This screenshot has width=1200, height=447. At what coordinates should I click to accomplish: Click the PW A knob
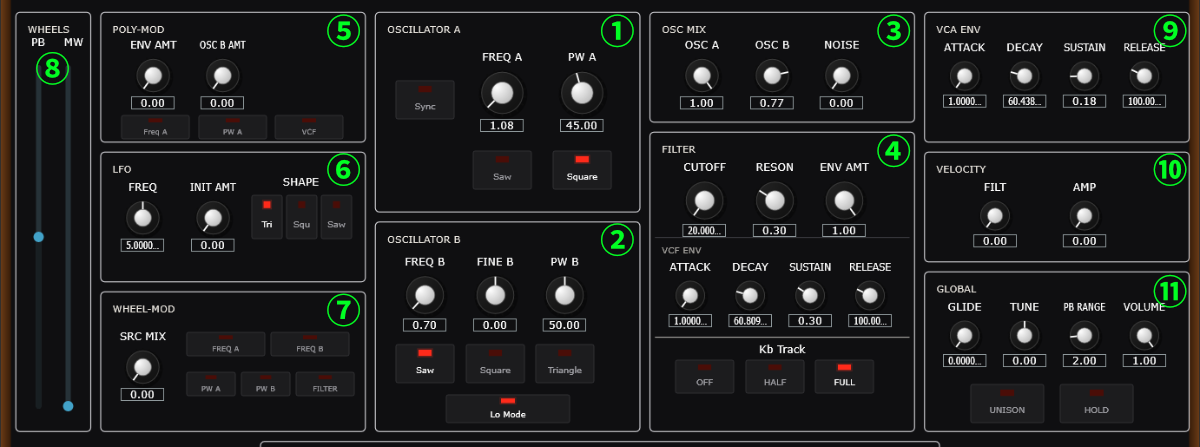click(581, 93)
